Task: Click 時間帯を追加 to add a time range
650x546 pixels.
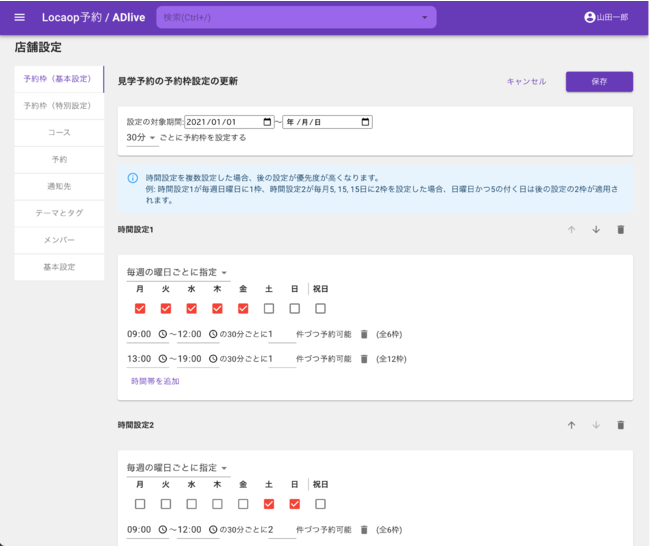Action: (x=155, y=381)
